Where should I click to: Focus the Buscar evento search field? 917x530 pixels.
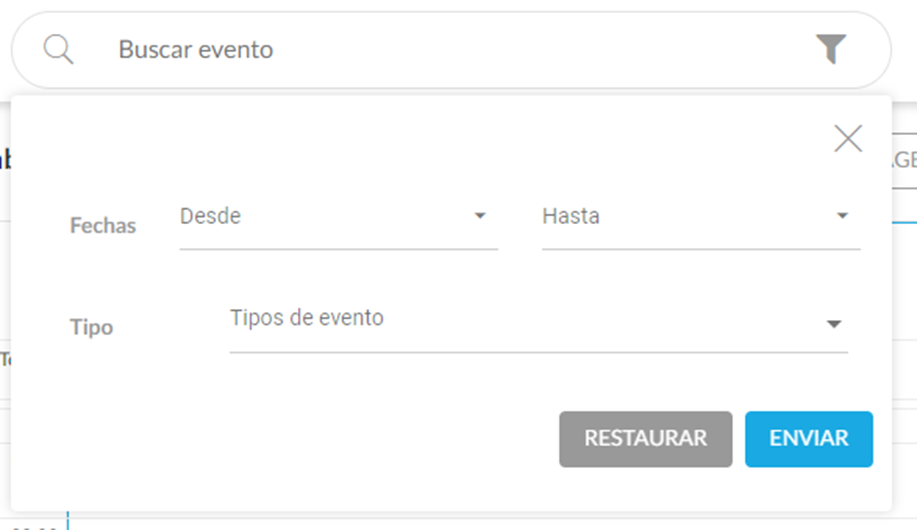point(450,50)
